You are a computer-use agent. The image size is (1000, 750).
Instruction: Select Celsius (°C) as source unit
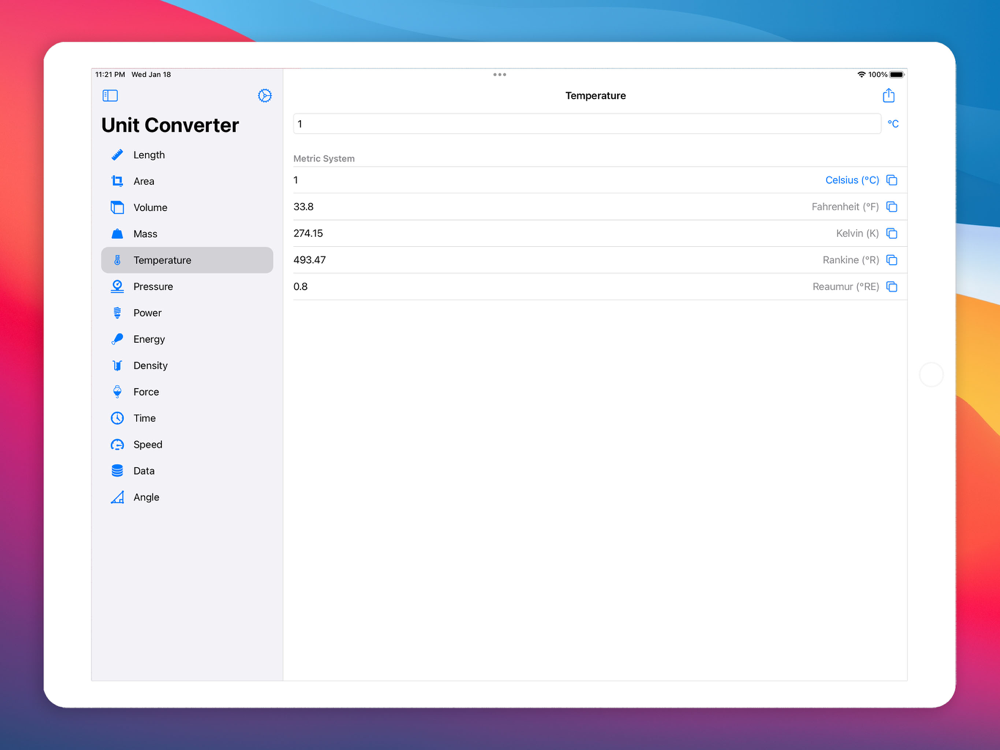[x=852, y=180]
